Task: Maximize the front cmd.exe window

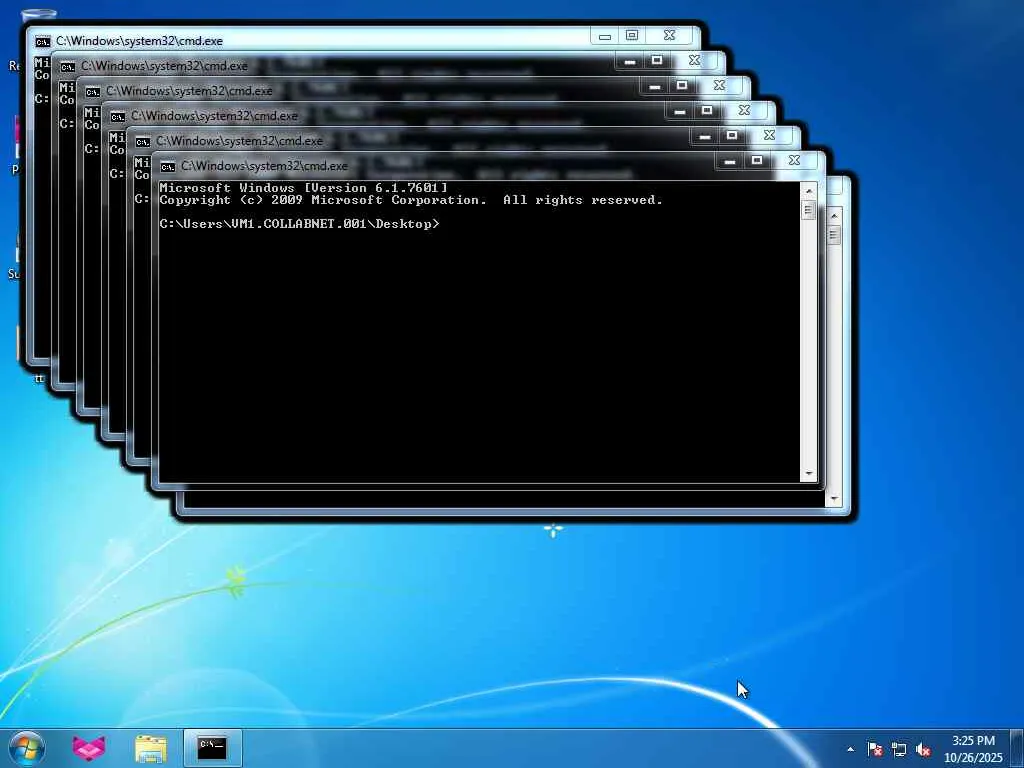Action: click(x=757, y=161)
